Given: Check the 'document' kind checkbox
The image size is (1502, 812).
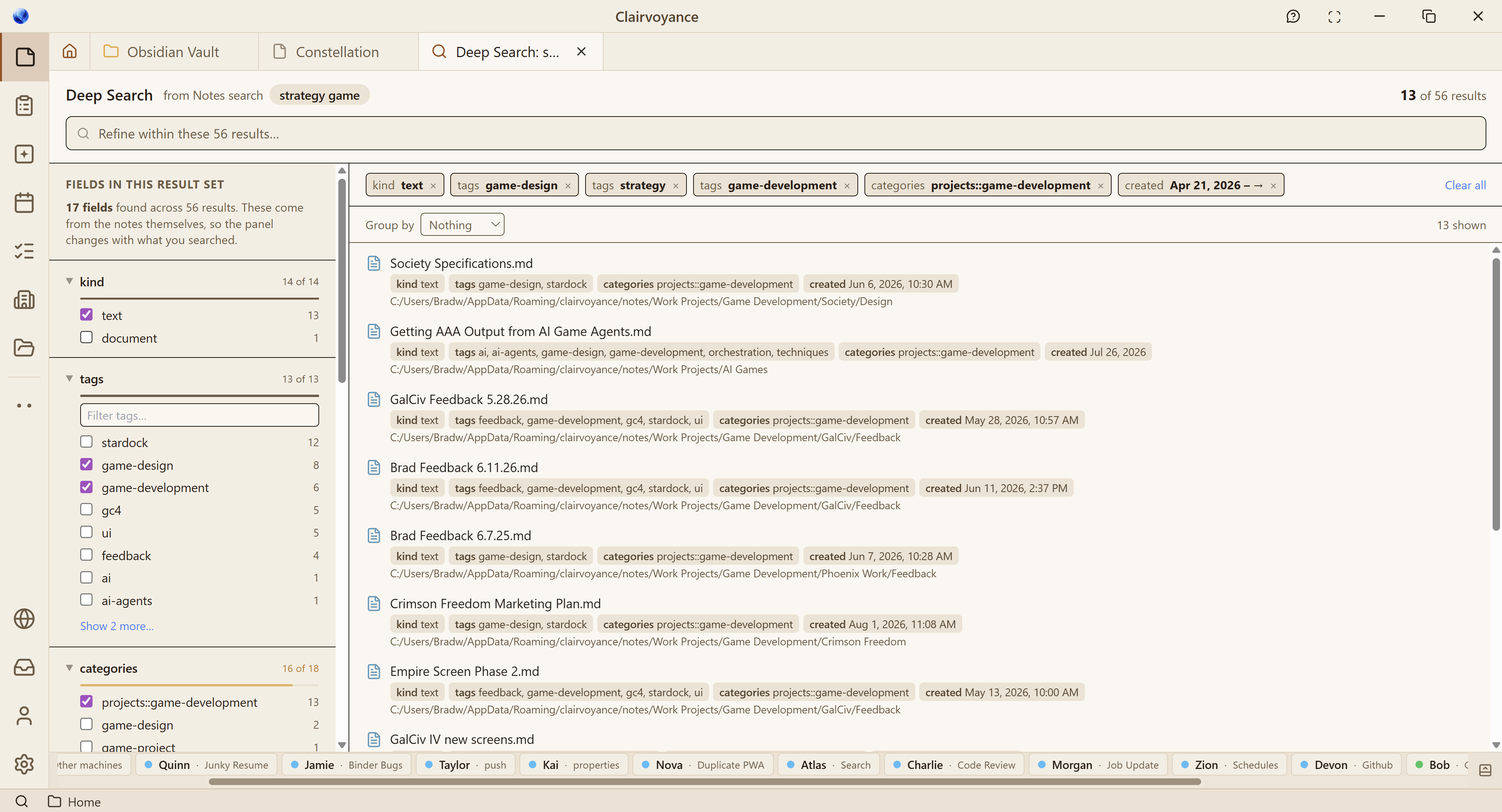Looking at the screenshot, I should point(86,337).
